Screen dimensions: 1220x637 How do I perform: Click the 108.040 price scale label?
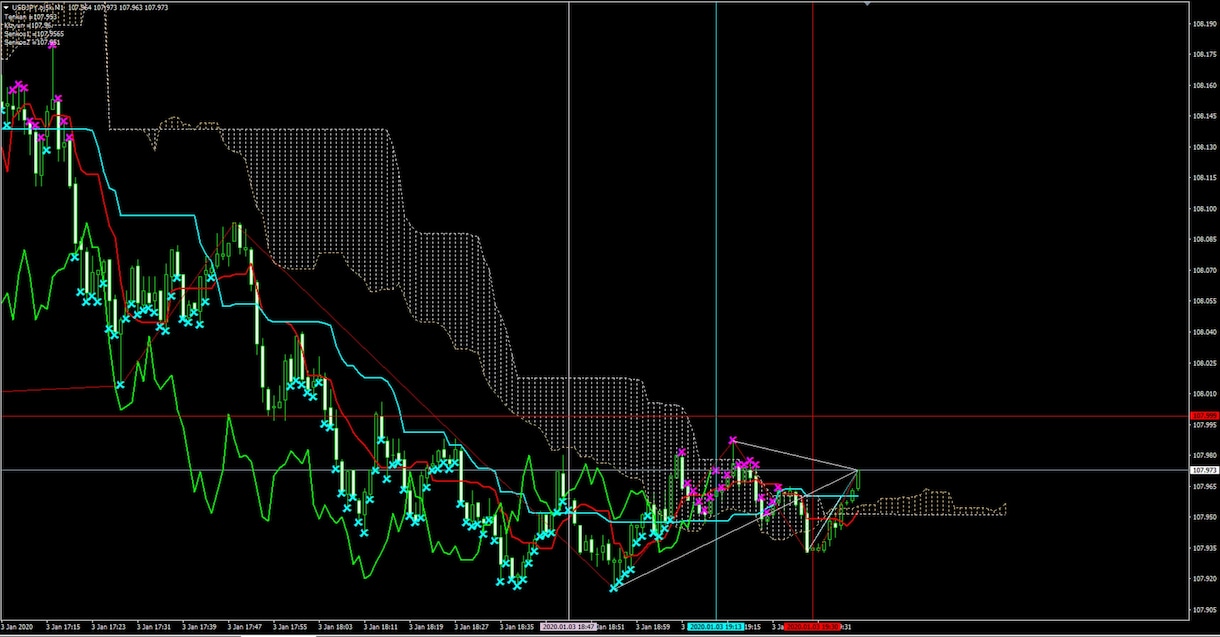pos(1204,332)
